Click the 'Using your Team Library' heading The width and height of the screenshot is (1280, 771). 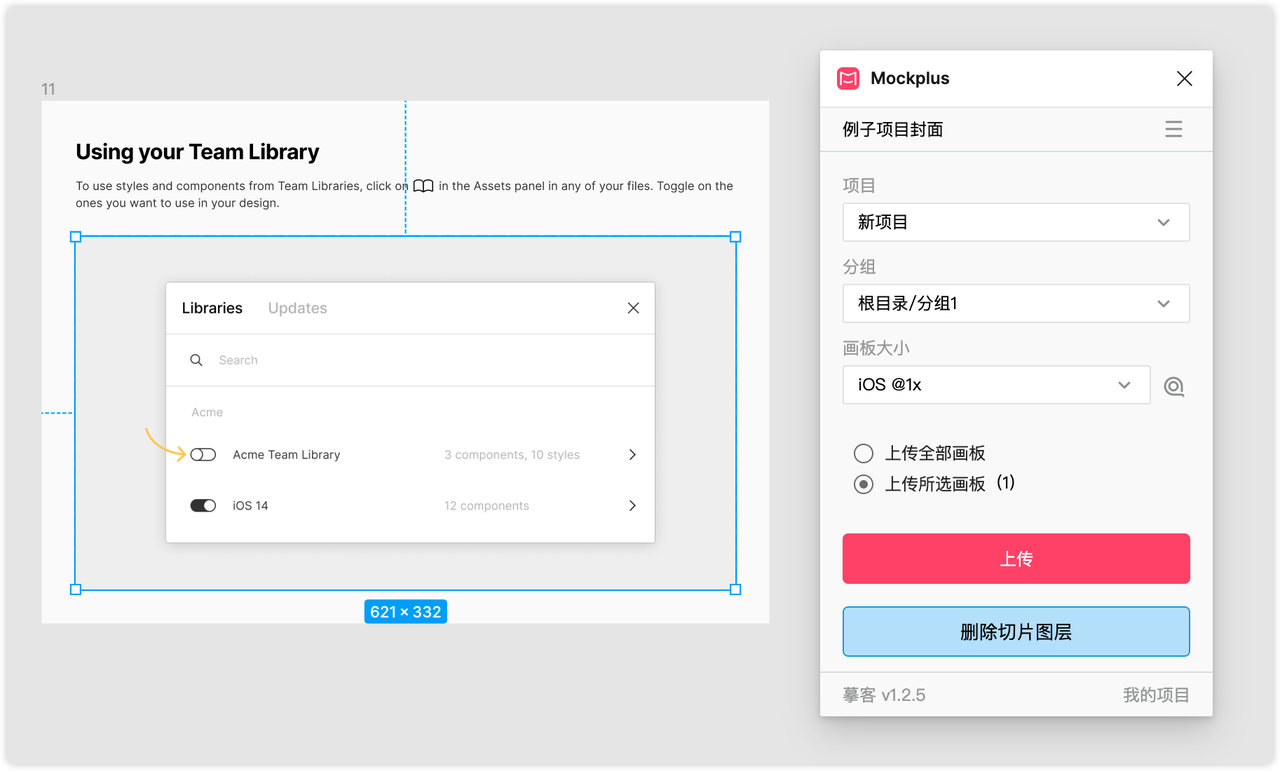pos(198,152)
